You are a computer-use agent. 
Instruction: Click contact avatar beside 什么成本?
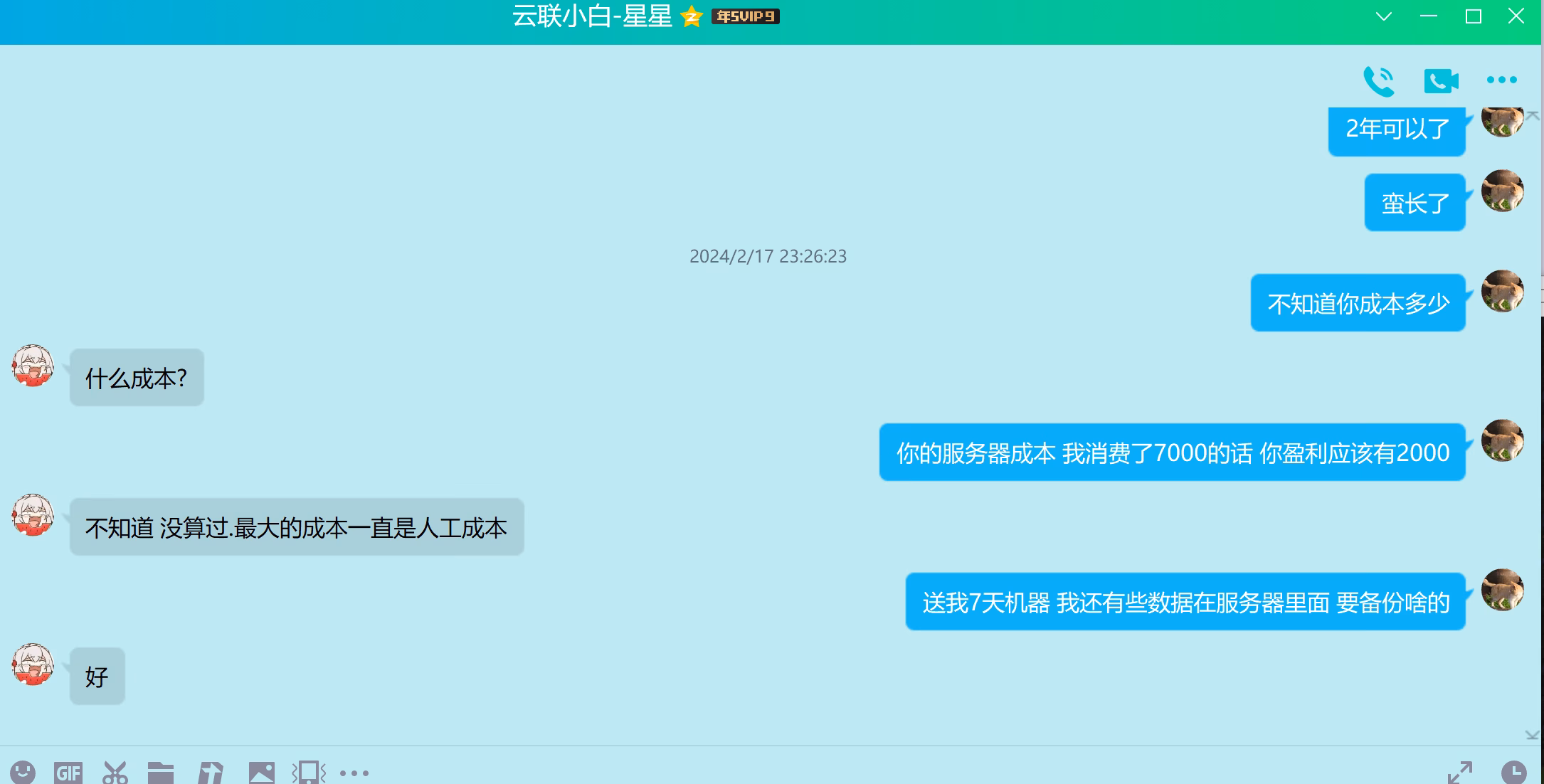click(x=33, y=366)
